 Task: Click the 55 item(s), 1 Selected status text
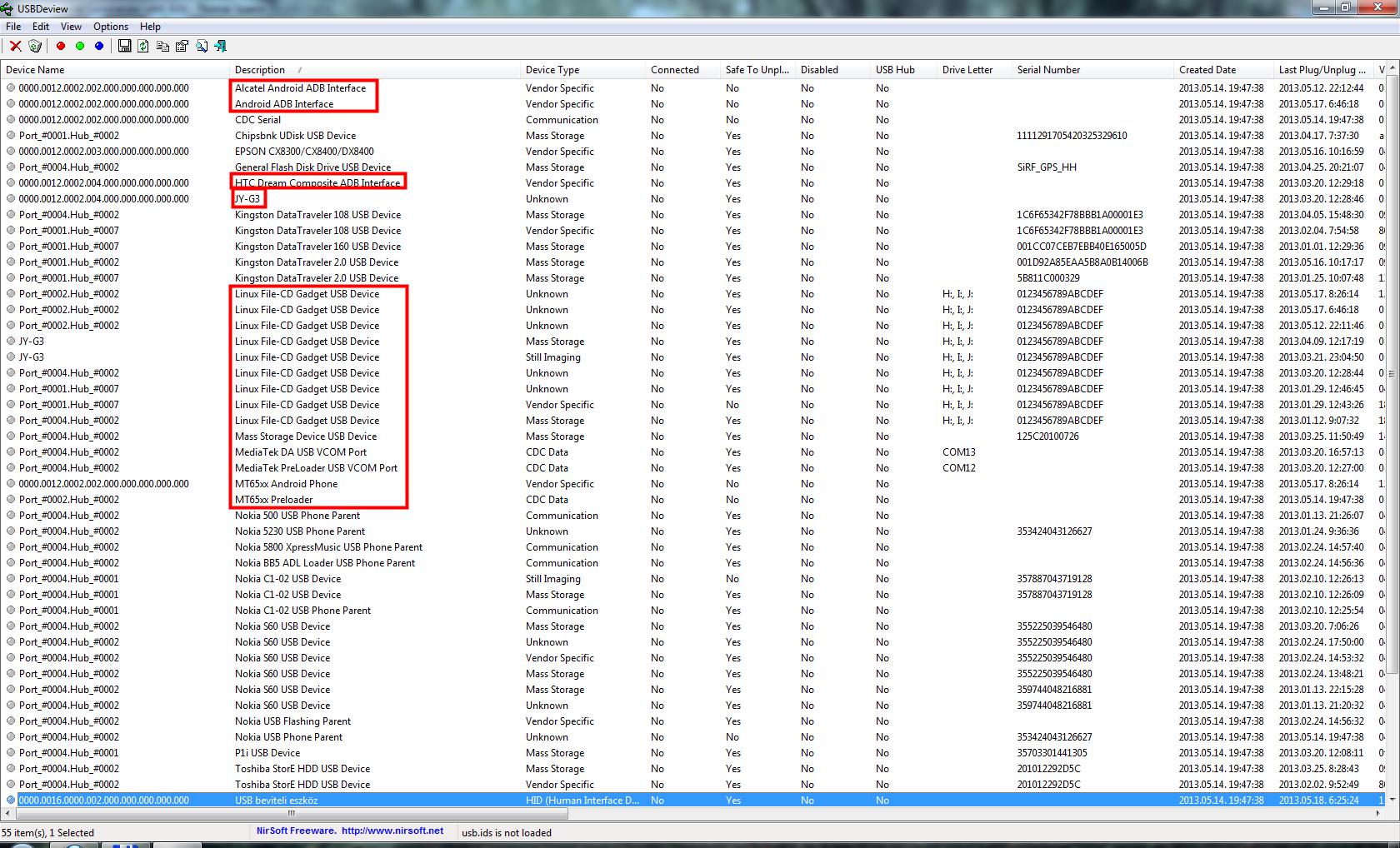47,833
